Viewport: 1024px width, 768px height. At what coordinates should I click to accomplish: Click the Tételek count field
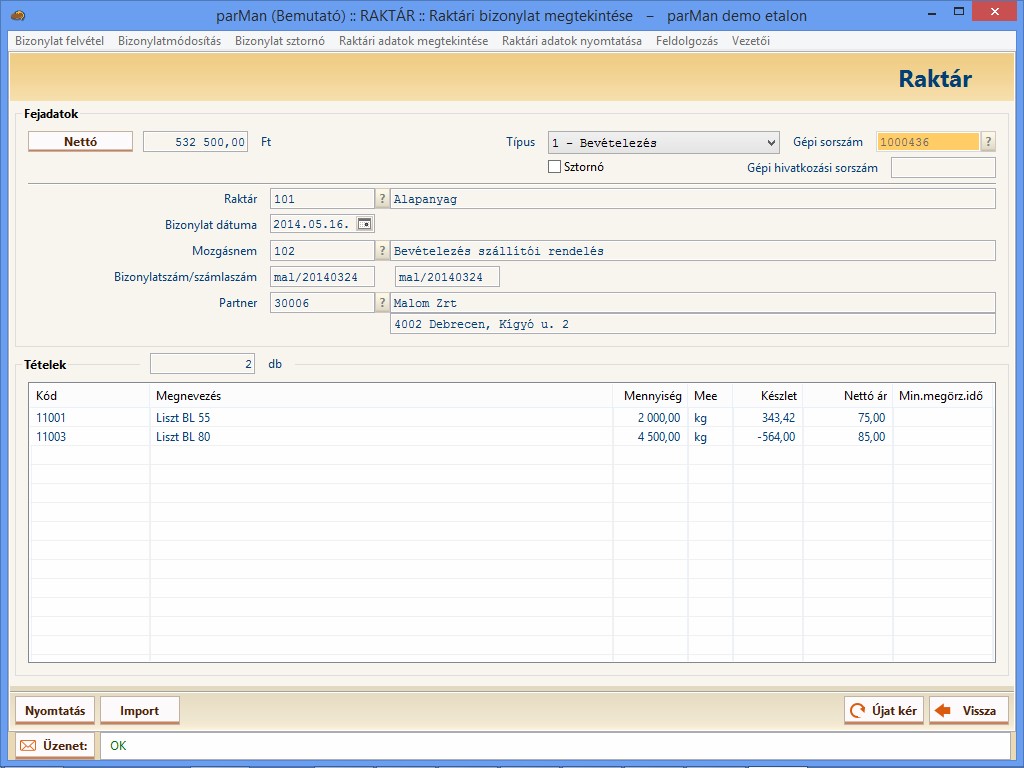tap(202, 364)
